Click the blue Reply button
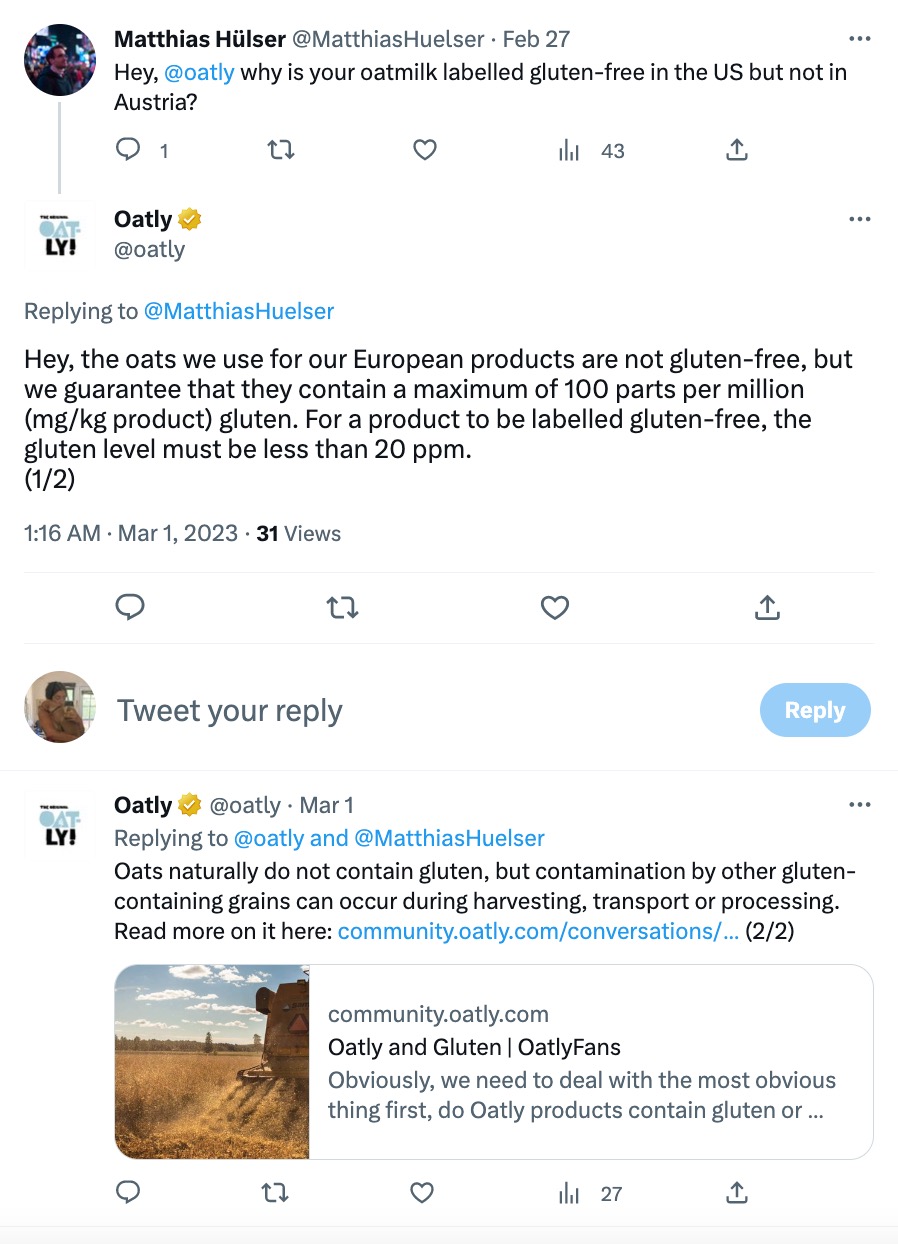 tap(815, 710)
